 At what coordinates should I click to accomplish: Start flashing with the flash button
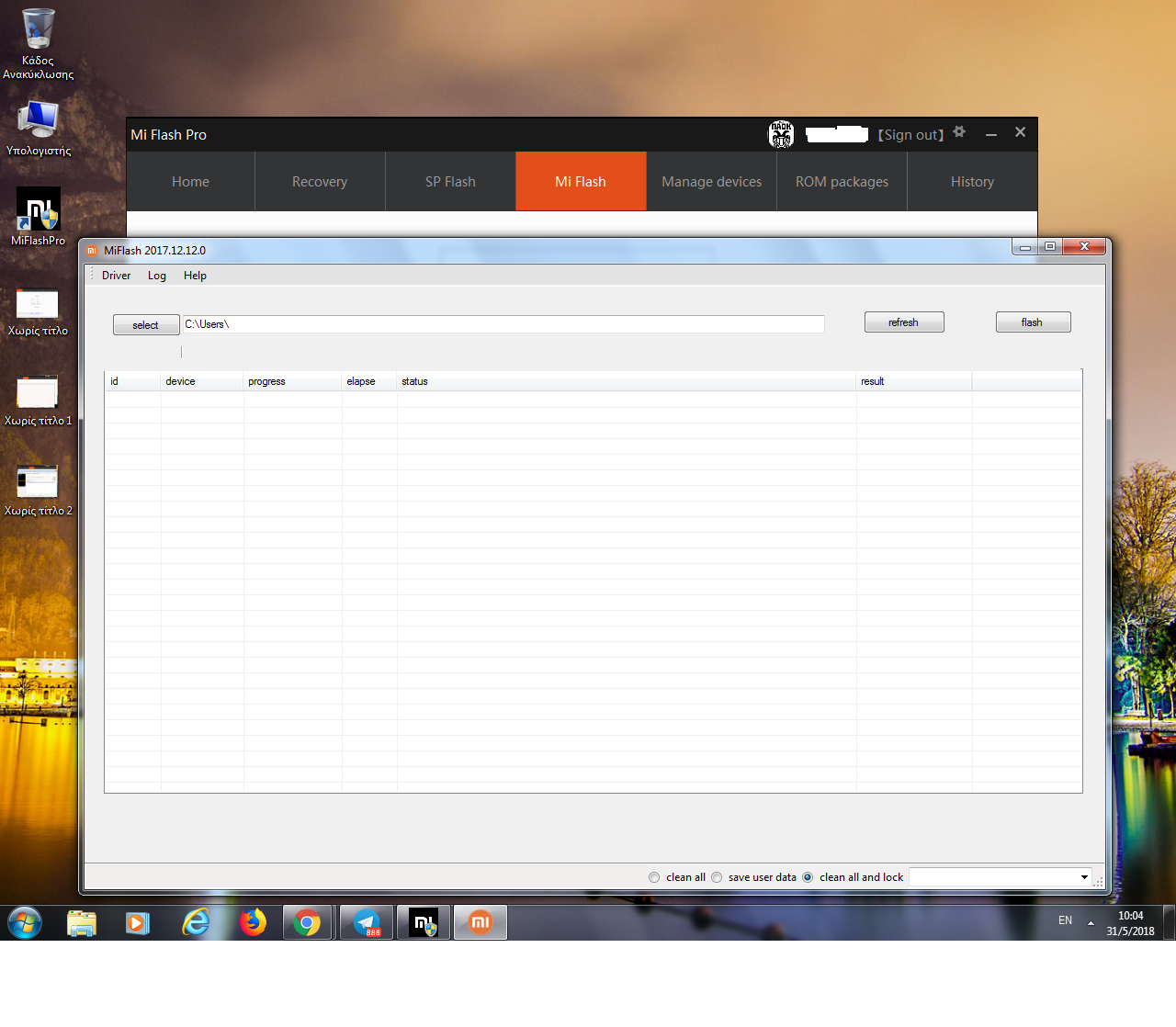[x=1033, y=322]
